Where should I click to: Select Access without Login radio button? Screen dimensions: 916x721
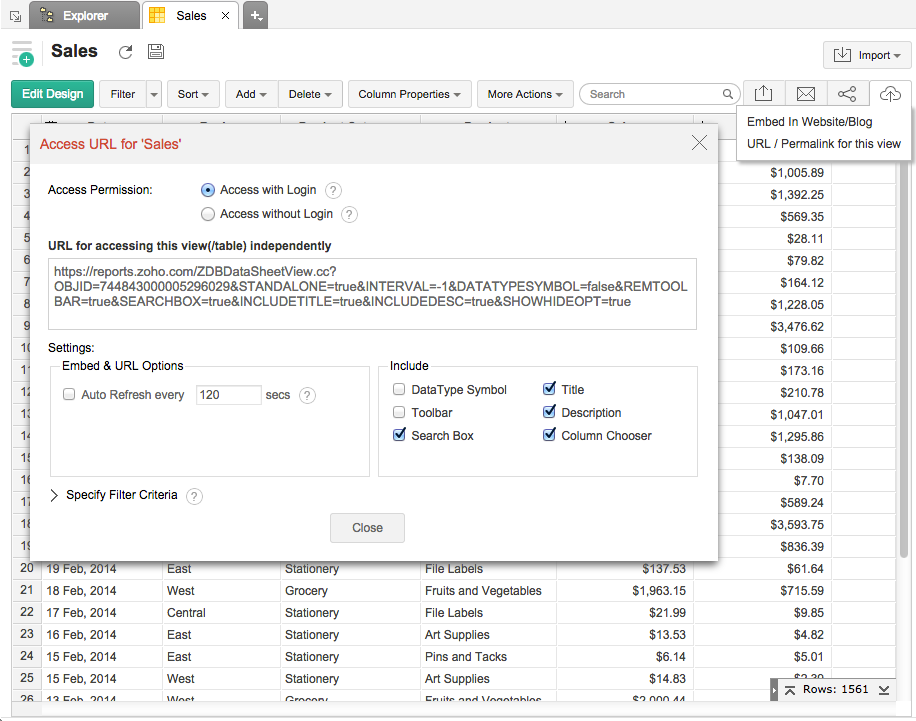click(x=208, y=214)
